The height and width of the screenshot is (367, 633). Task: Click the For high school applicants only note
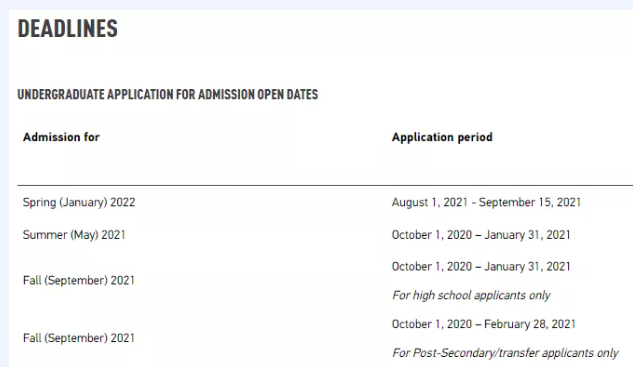coord(471,296)
